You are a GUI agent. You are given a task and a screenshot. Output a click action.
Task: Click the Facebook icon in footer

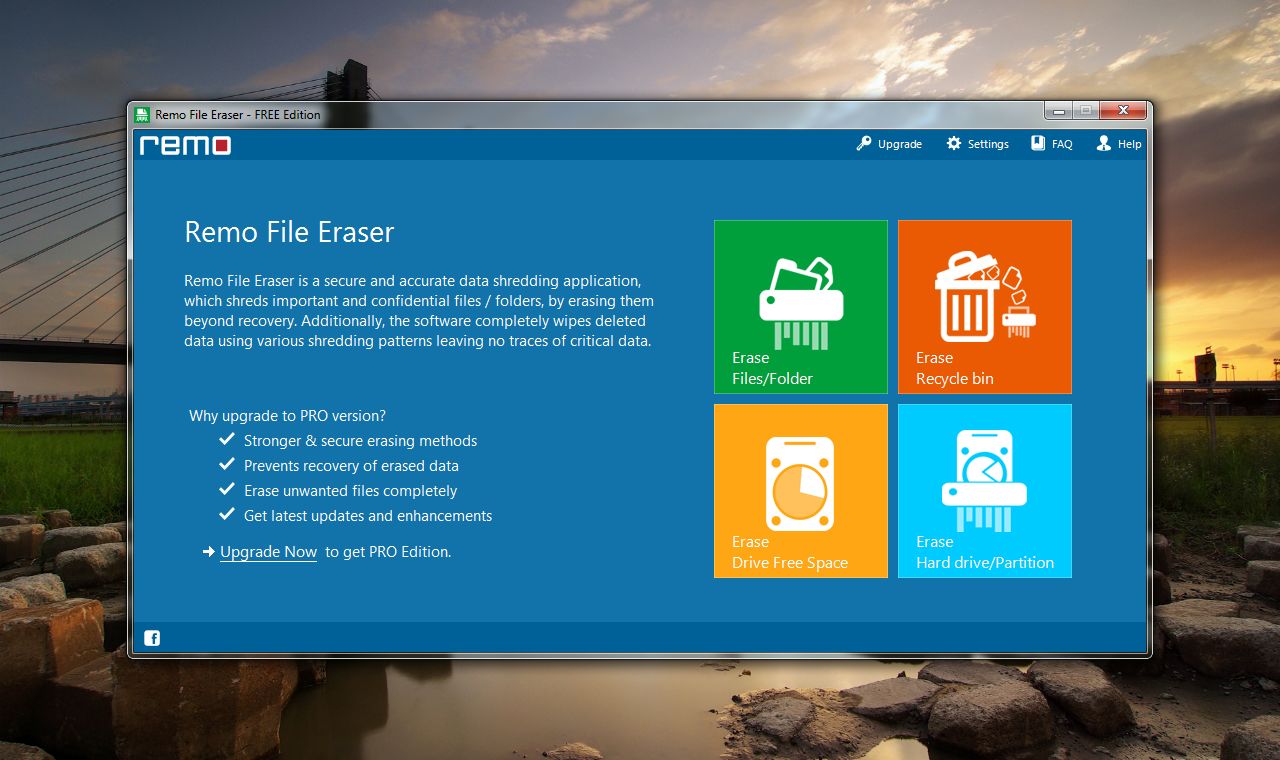(152, 638)
